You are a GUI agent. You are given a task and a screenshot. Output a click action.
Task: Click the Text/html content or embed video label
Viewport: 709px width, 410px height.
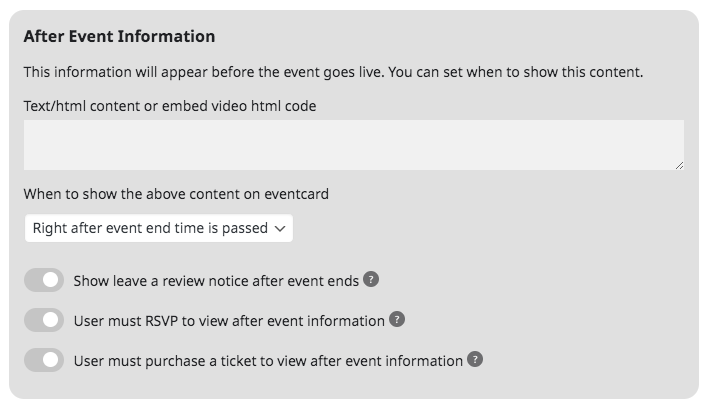click(170, 106)
